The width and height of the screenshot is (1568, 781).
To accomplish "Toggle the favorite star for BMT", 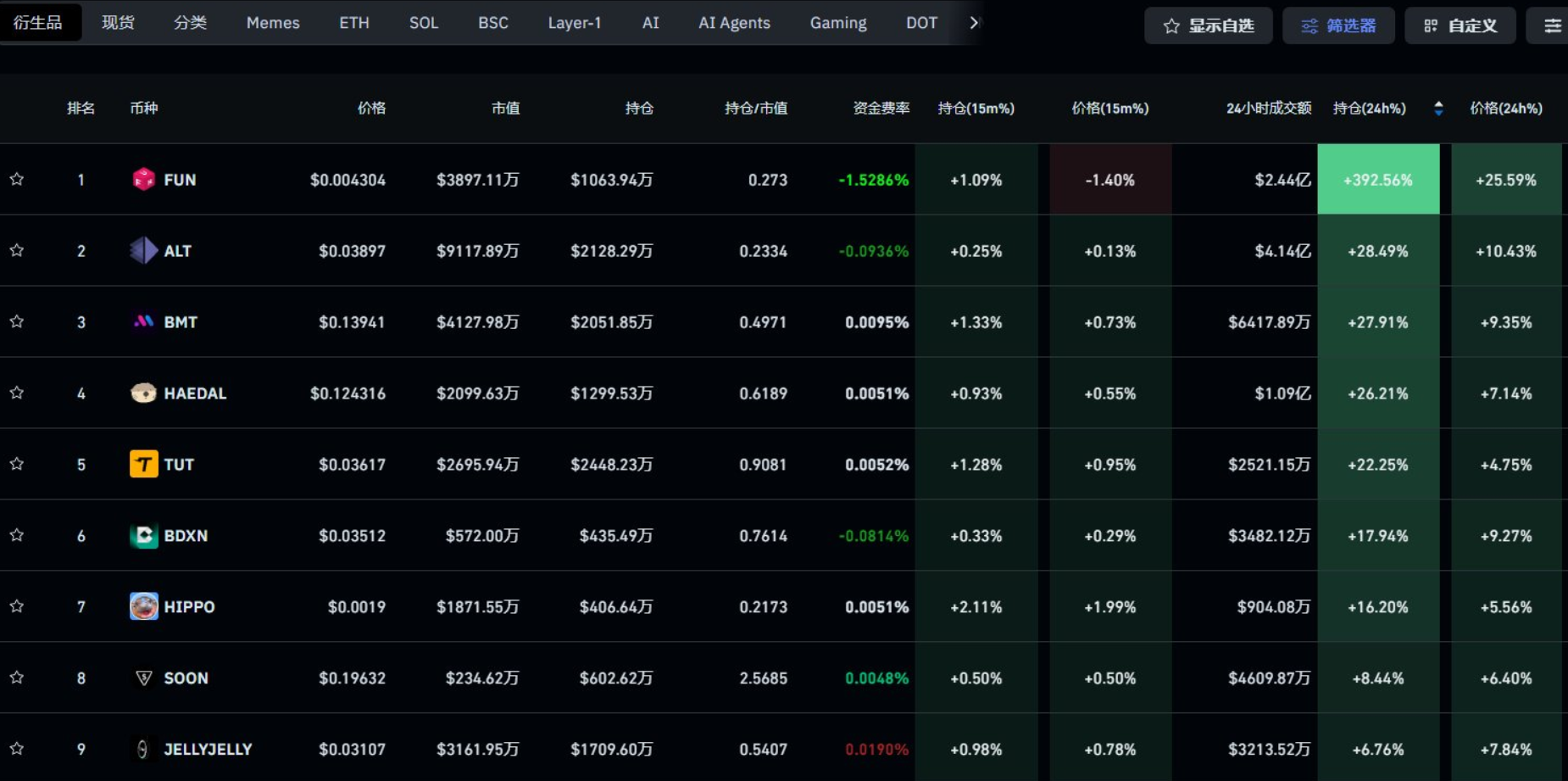I will (x=17, y=321).
